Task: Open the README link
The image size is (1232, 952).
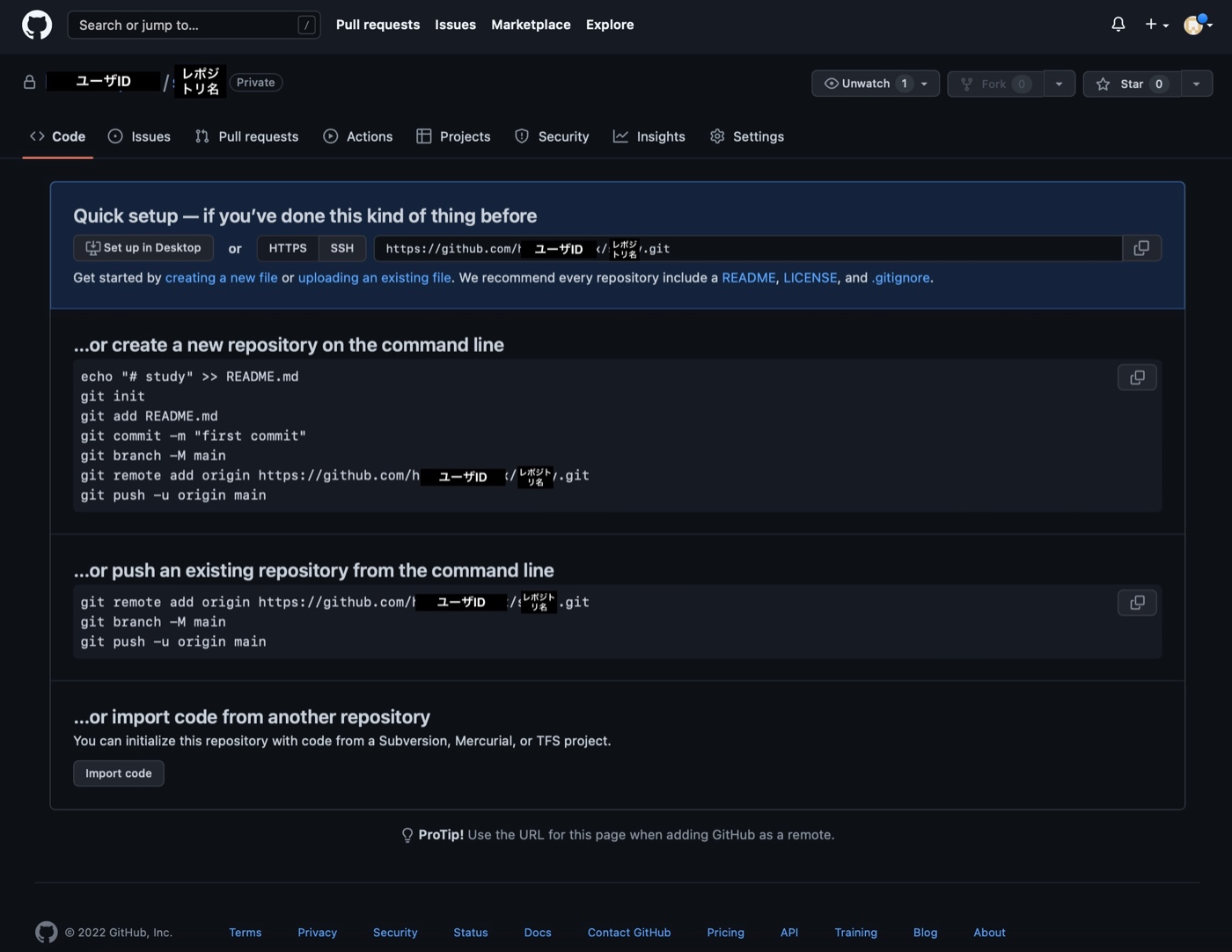Action: [749, 277]
